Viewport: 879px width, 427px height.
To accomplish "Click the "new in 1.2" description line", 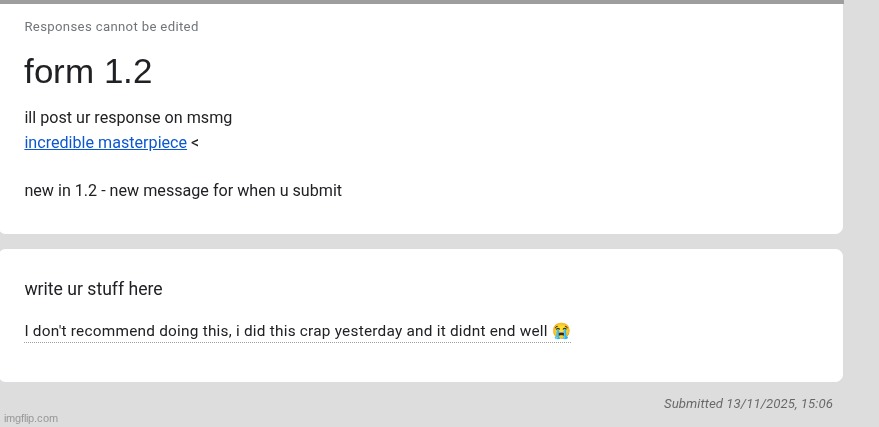I will click(x=183, y=191).
